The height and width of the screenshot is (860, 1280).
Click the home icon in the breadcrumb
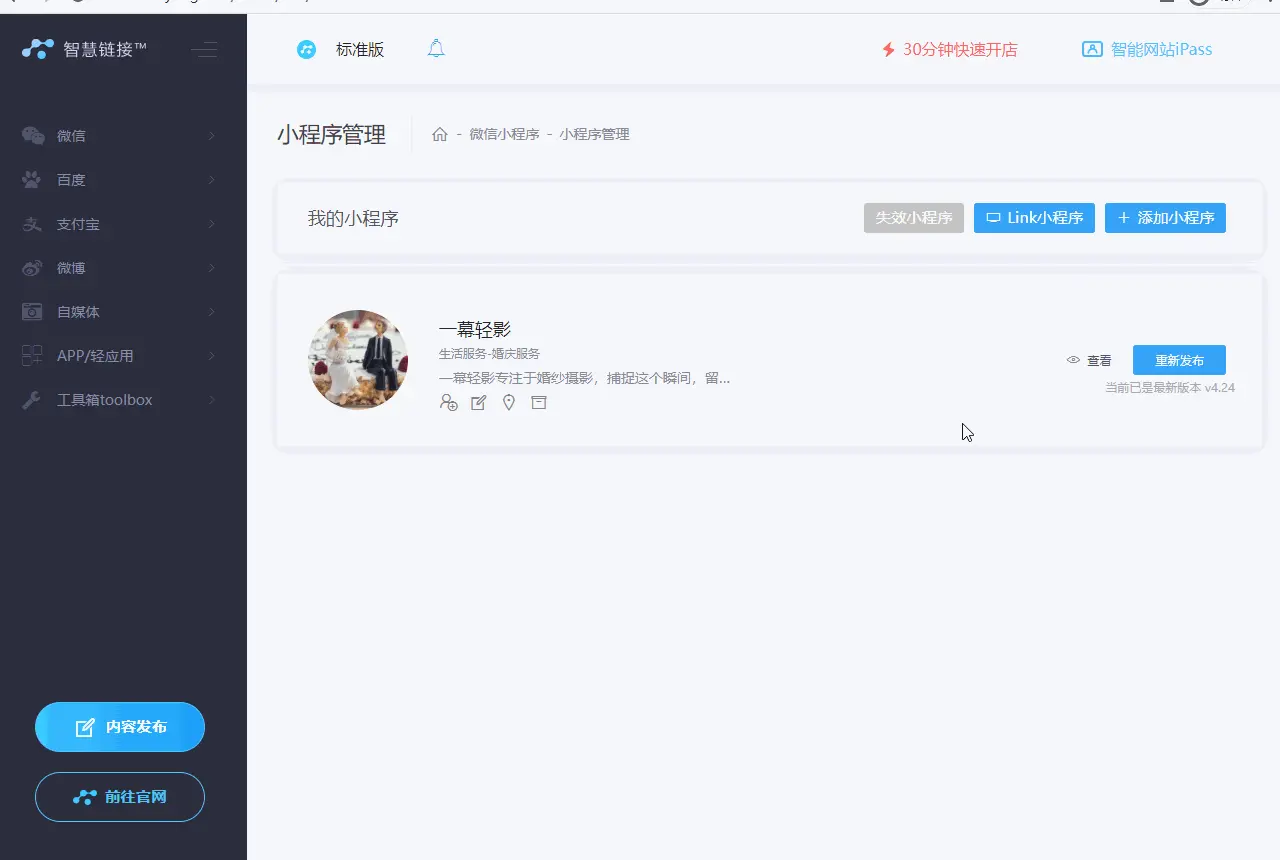pyautogui.click(x=439, y=133)
